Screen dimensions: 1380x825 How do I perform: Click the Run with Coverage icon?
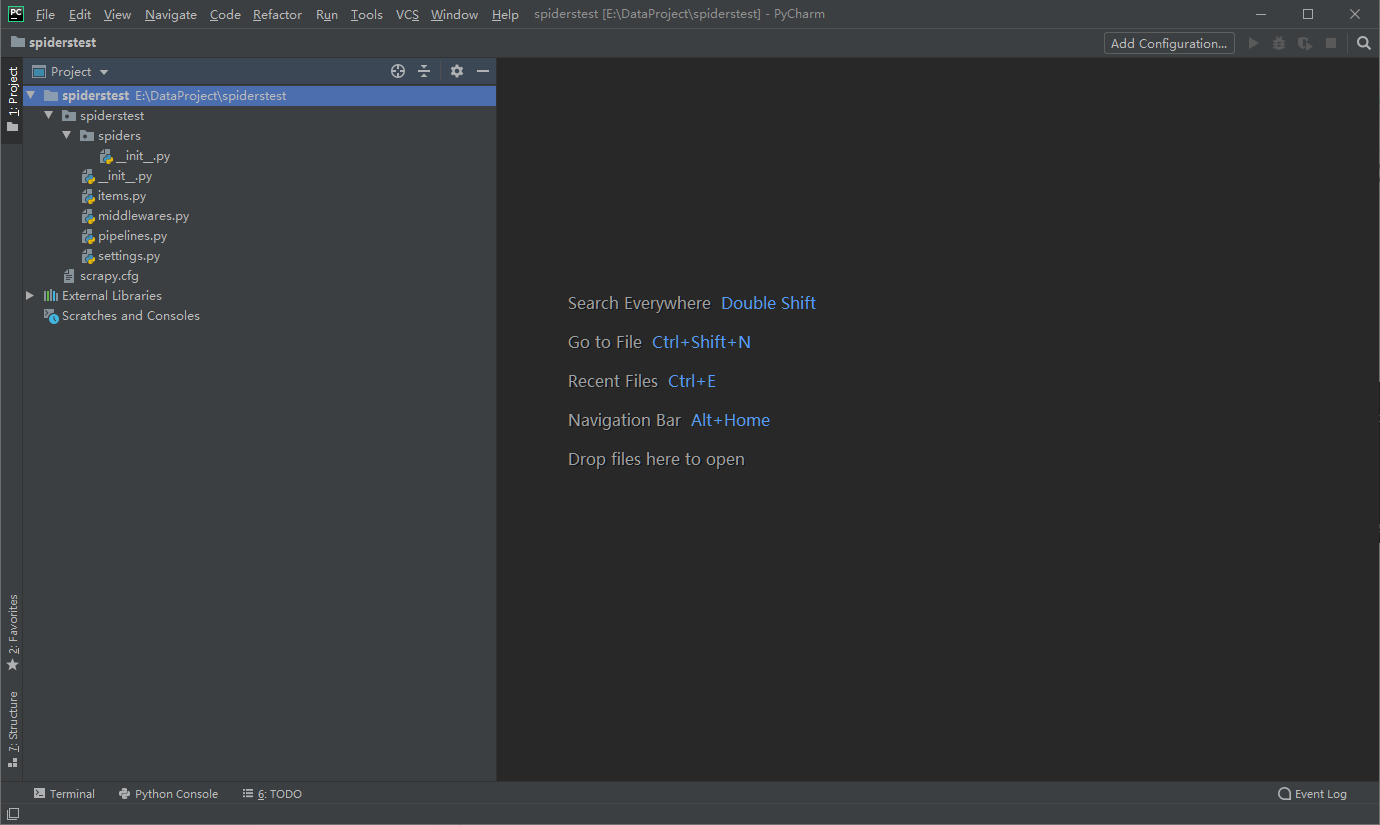[1305, 43]
